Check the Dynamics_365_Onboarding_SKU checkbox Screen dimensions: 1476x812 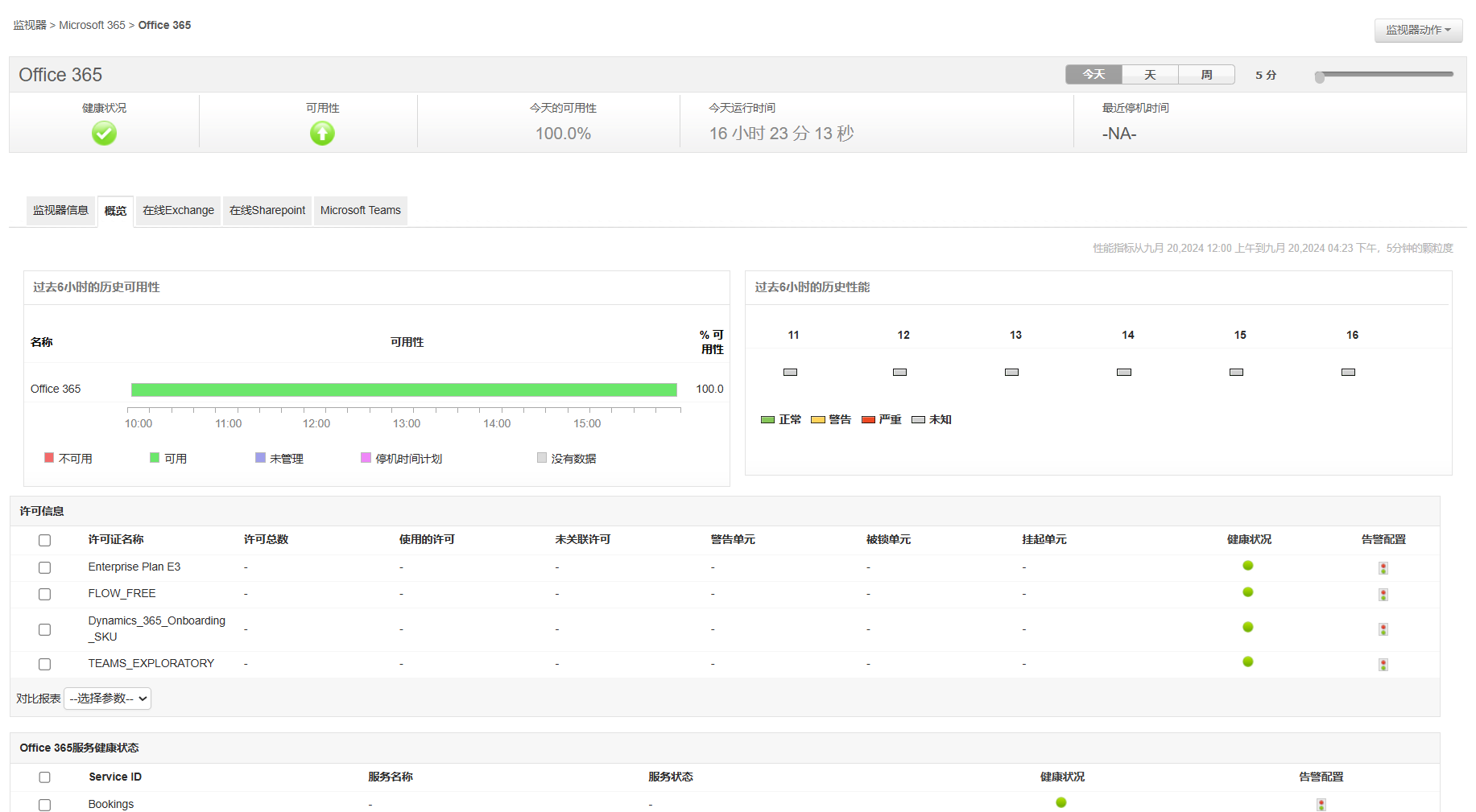coord(44,630)
